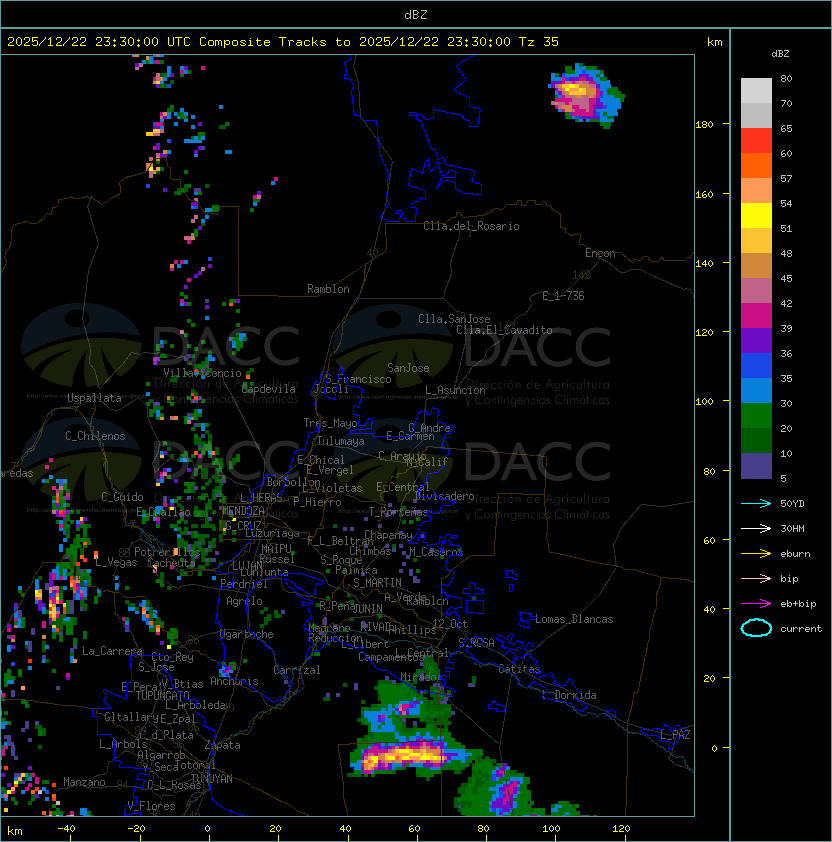Viewport: 832px width, 842px height.
Task: Click the 'eb+bip' legend label
Action: pyautogui.click(x=798, y=604)
